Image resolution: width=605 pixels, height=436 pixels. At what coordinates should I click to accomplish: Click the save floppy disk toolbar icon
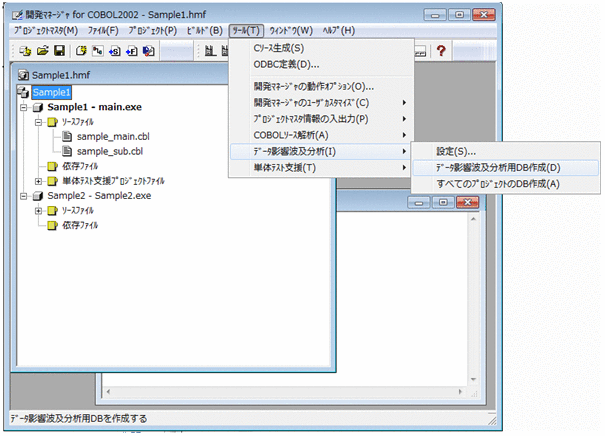click(x=59, y=51)
